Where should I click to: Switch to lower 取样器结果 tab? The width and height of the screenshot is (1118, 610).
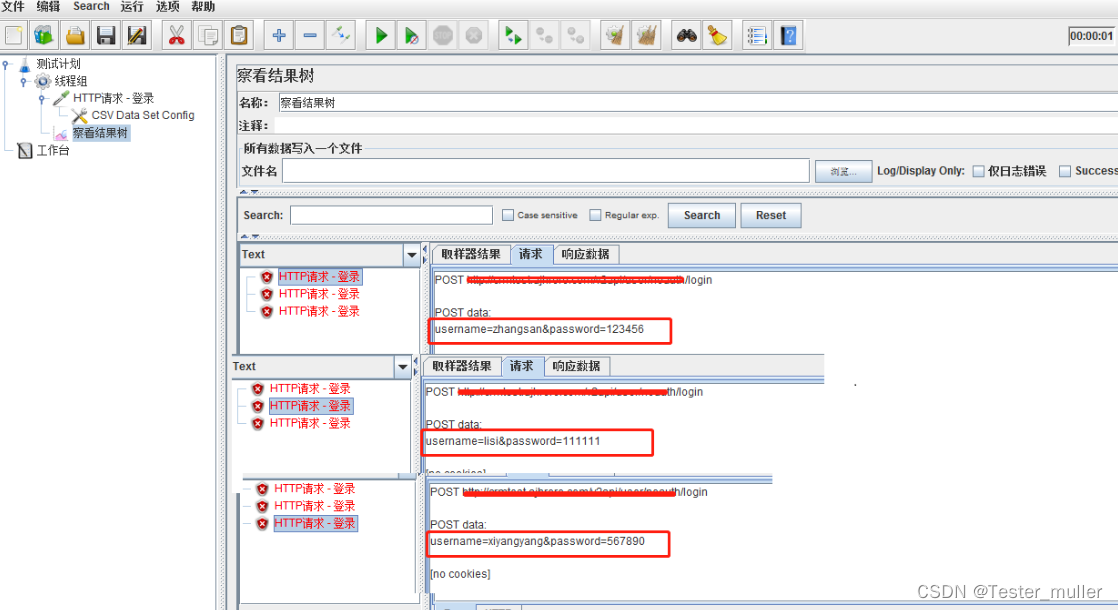click(x=461, y=366)
